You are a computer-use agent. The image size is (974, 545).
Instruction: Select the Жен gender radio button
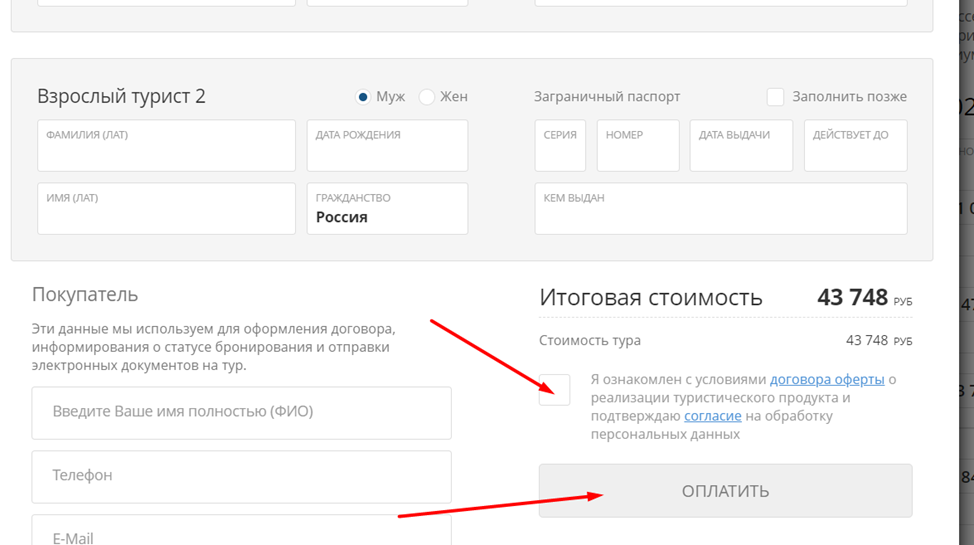(427, 97)
